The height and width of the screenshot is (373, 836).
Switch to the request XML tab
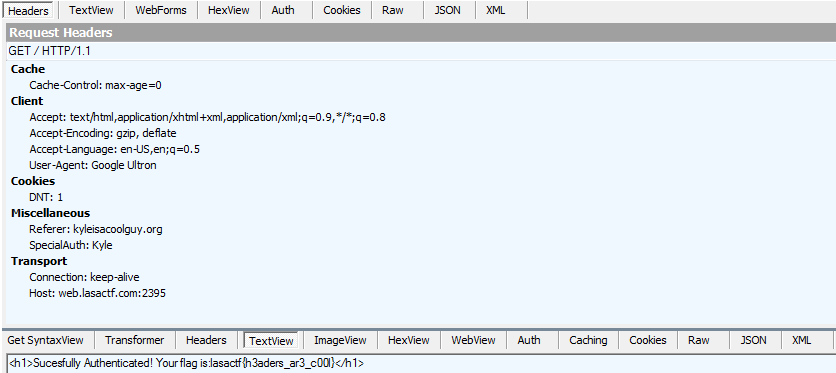(x=496, y=10)
